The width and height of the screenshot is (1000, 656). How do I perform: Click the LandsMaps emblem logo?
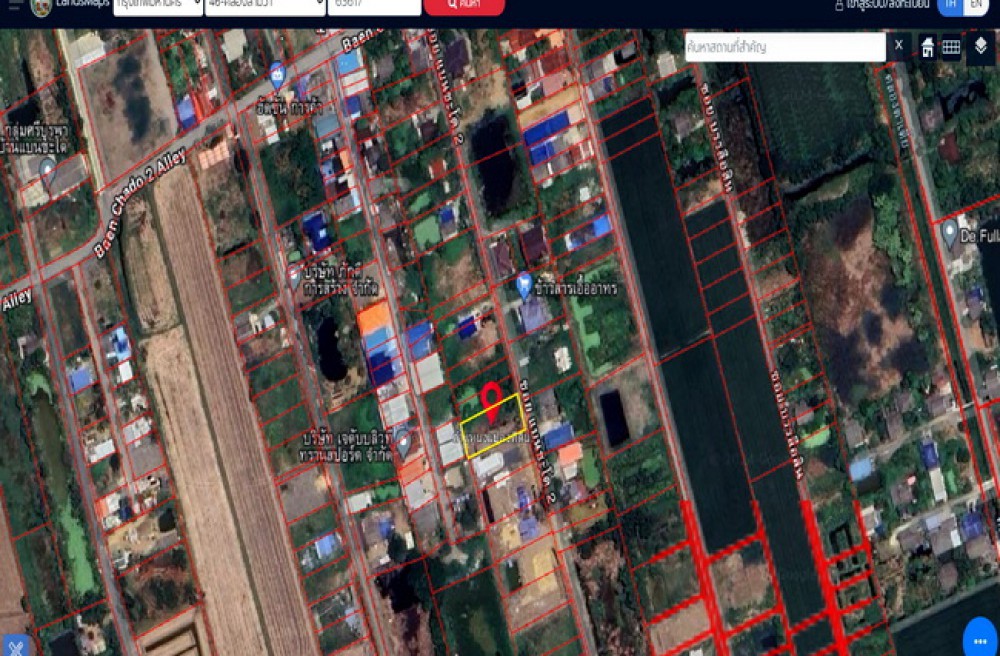click(41, 6)
